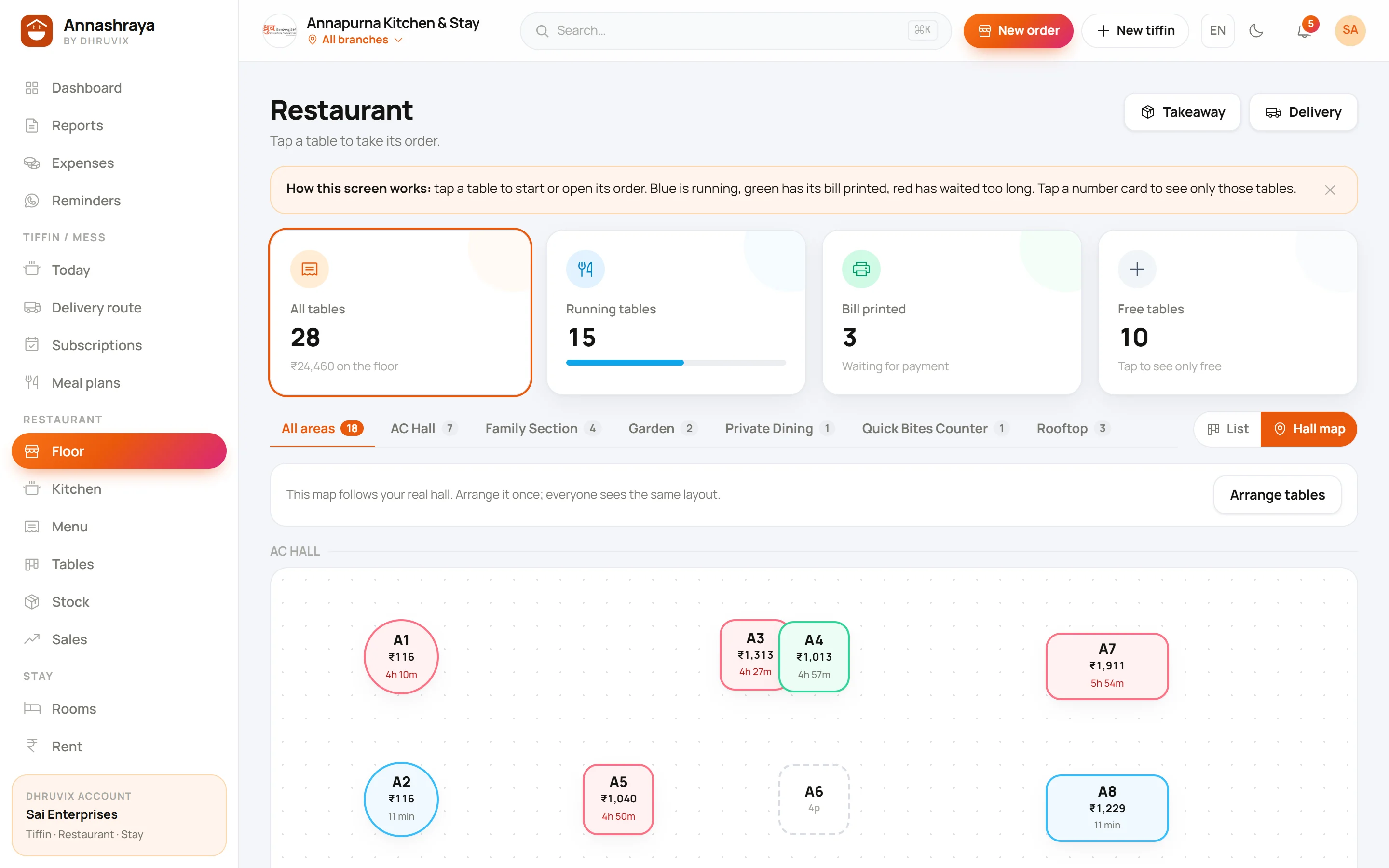Click Arrange tables button
The width and height of the screenshot is (1389, 868).
tap(1277, 495)
